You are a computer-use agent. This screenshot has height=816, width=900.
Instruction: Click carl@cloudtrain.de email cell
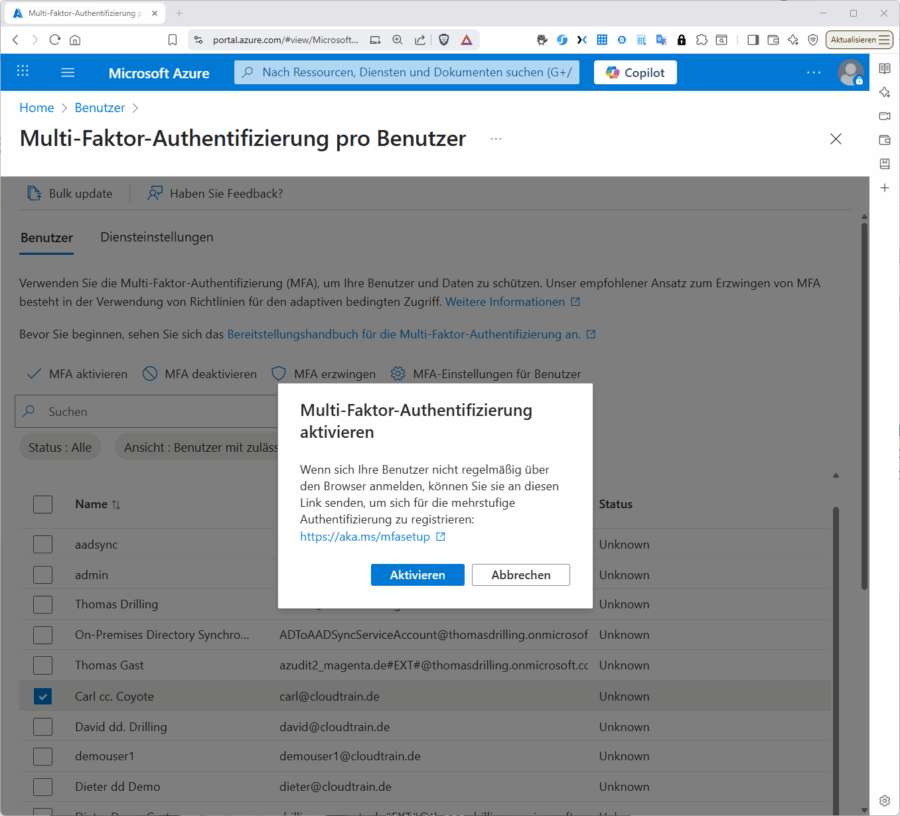329,696
